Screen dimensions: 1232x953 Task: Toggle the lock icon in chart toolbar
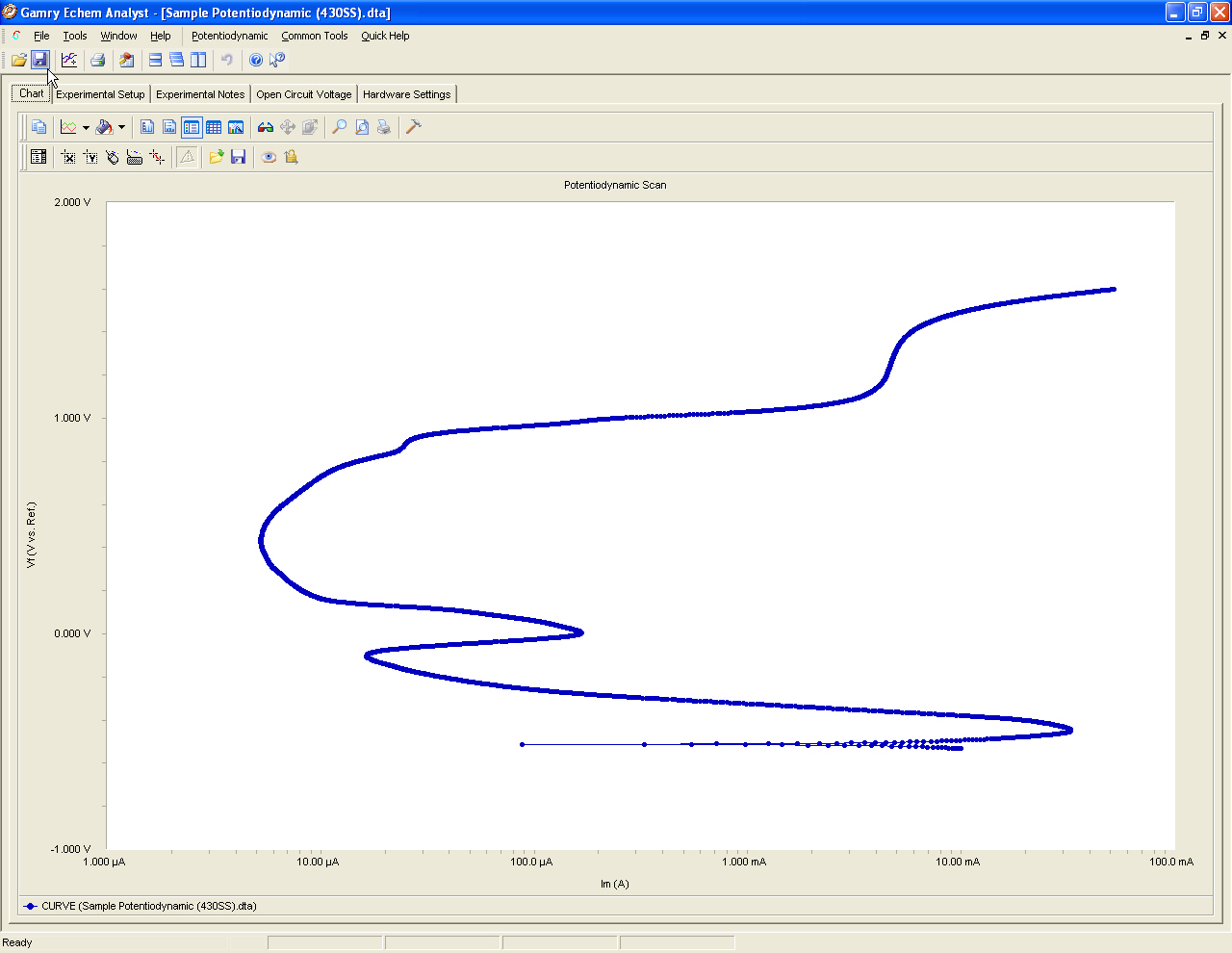point(292,157)
